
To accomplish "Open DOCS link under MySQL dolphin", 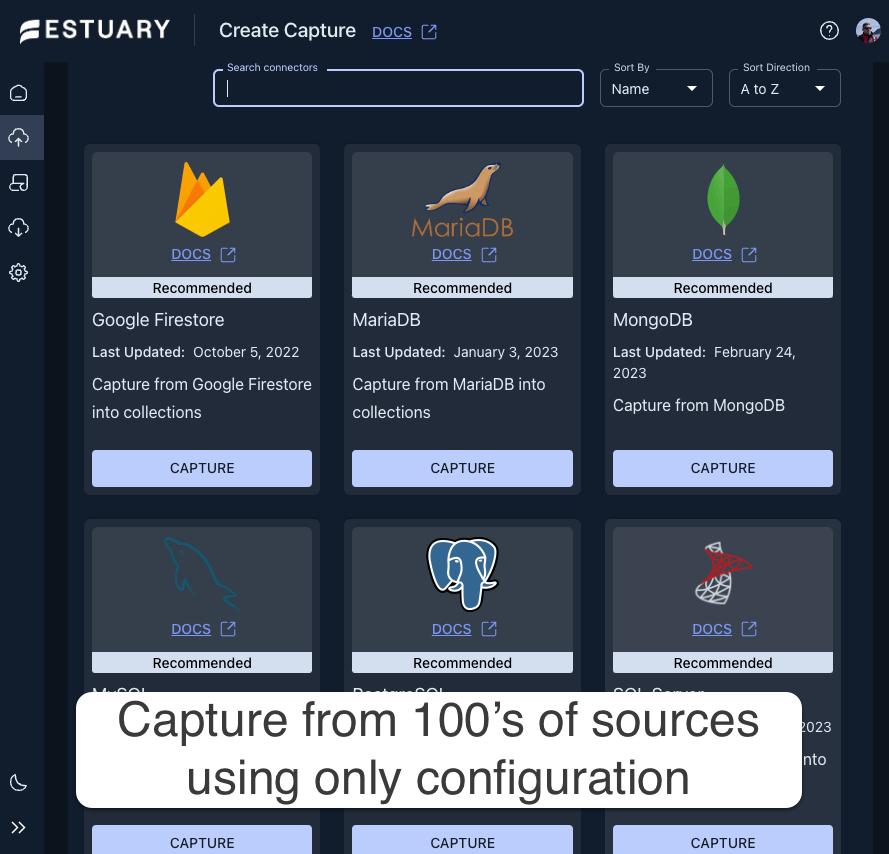I will tap(191, 629).
